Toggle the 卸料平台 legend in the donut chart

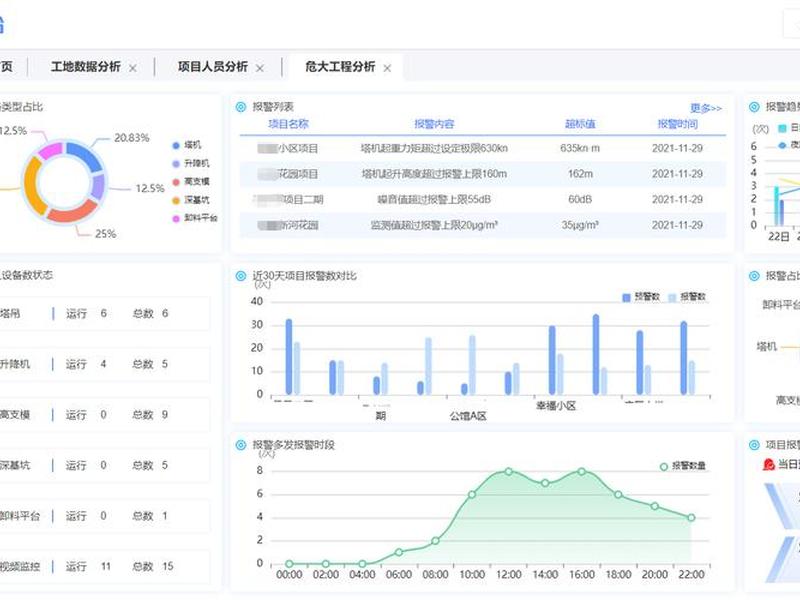click(x=195, y=218)
